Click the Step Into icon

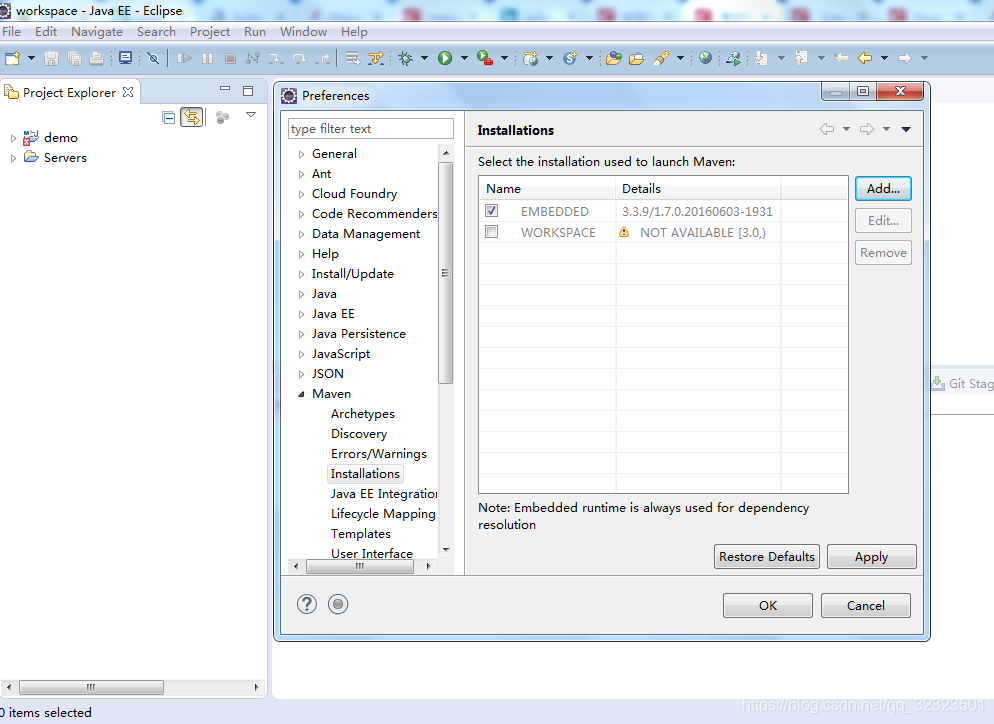tap(276, 58)
